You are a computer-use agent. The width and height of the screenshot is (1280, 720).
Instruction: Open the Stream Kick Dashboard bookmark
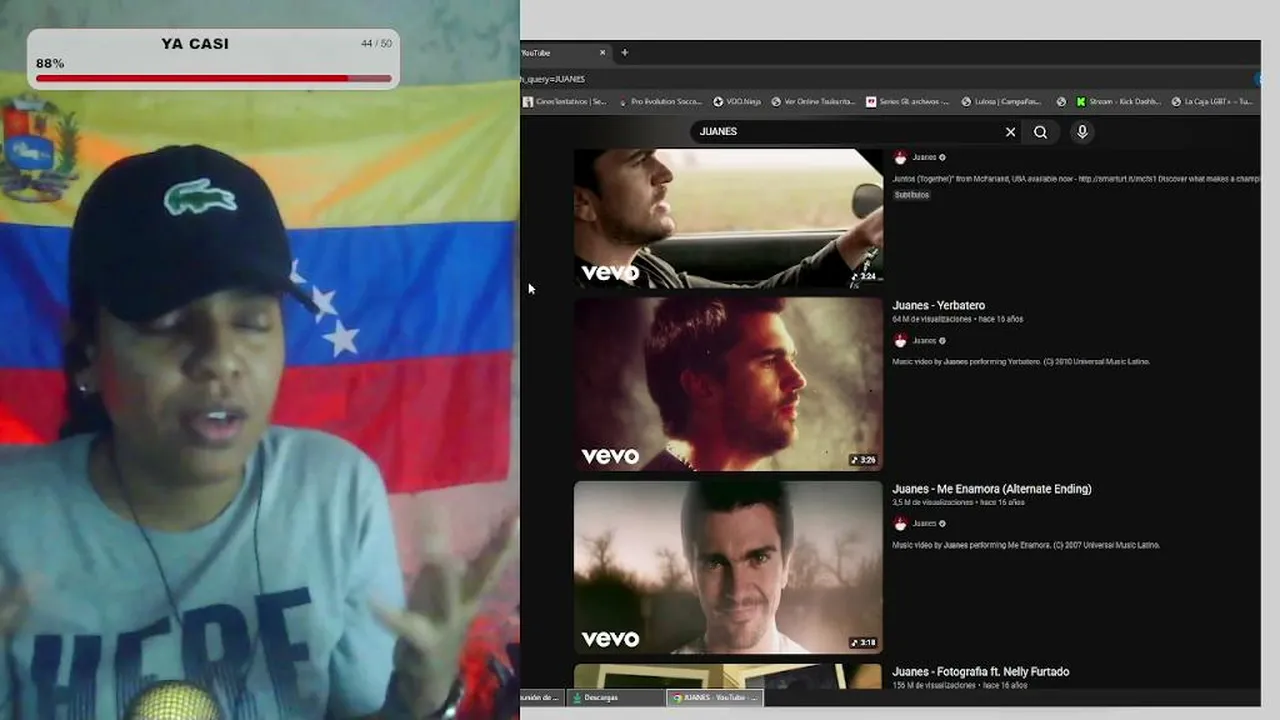pos(1118,101)
